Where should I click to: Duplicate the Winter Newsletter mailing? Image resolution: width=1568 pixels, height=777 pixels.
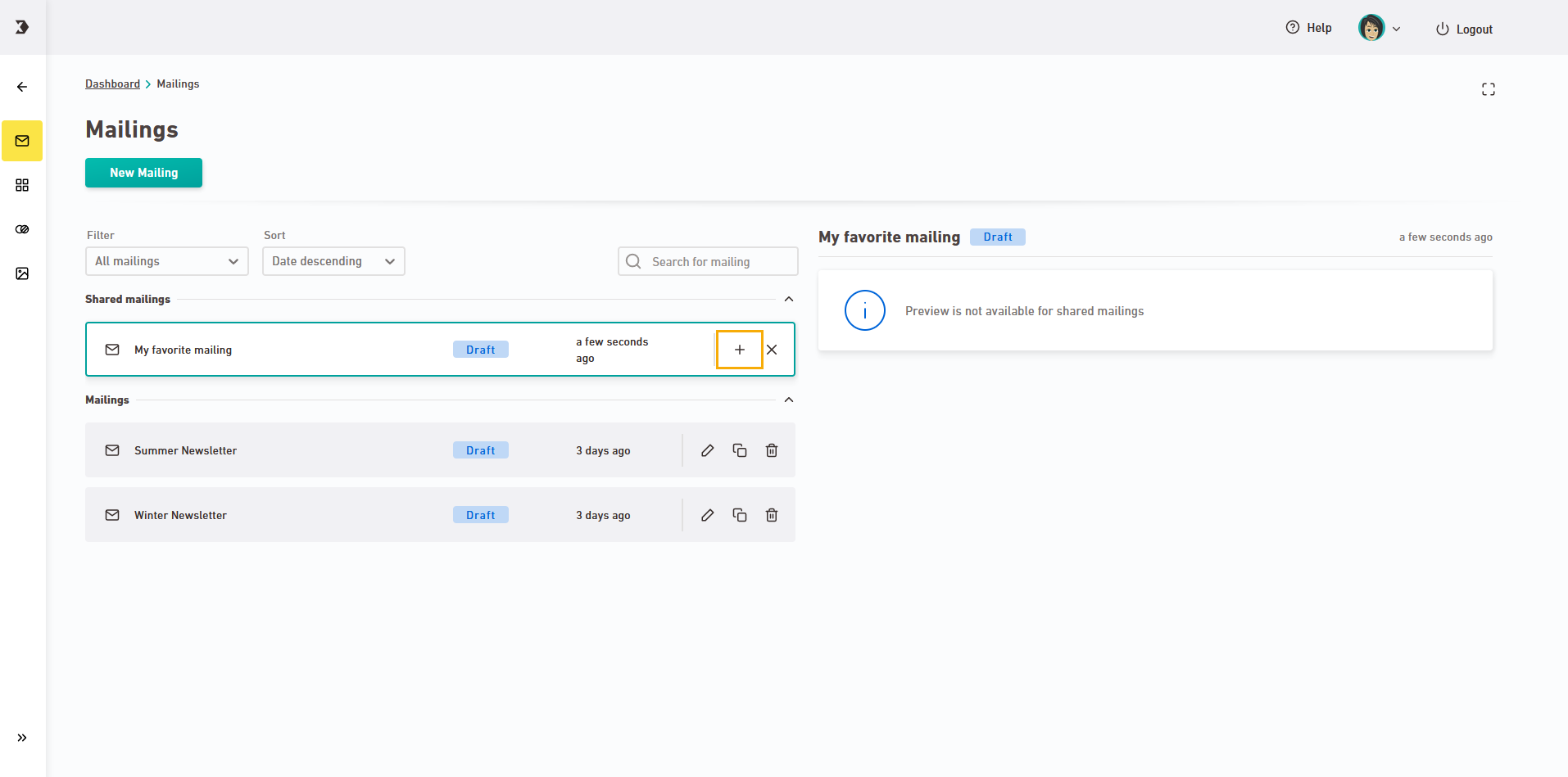tap(740, 515)
